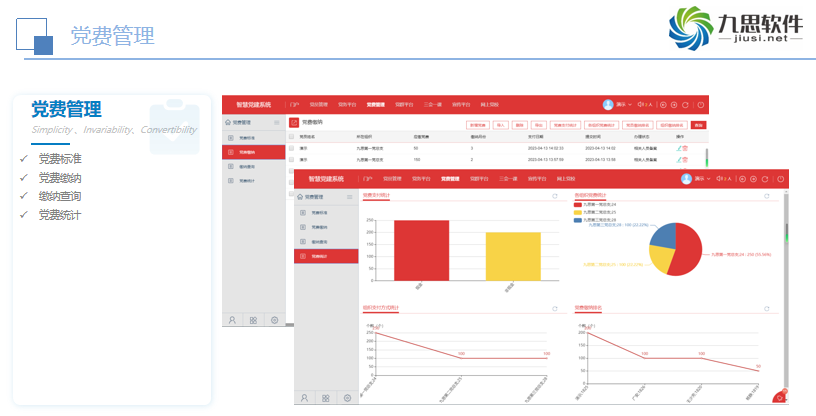Open settings gear icon in bottom sidebar
The image size is (816, 416).
[x=347, y=398]
